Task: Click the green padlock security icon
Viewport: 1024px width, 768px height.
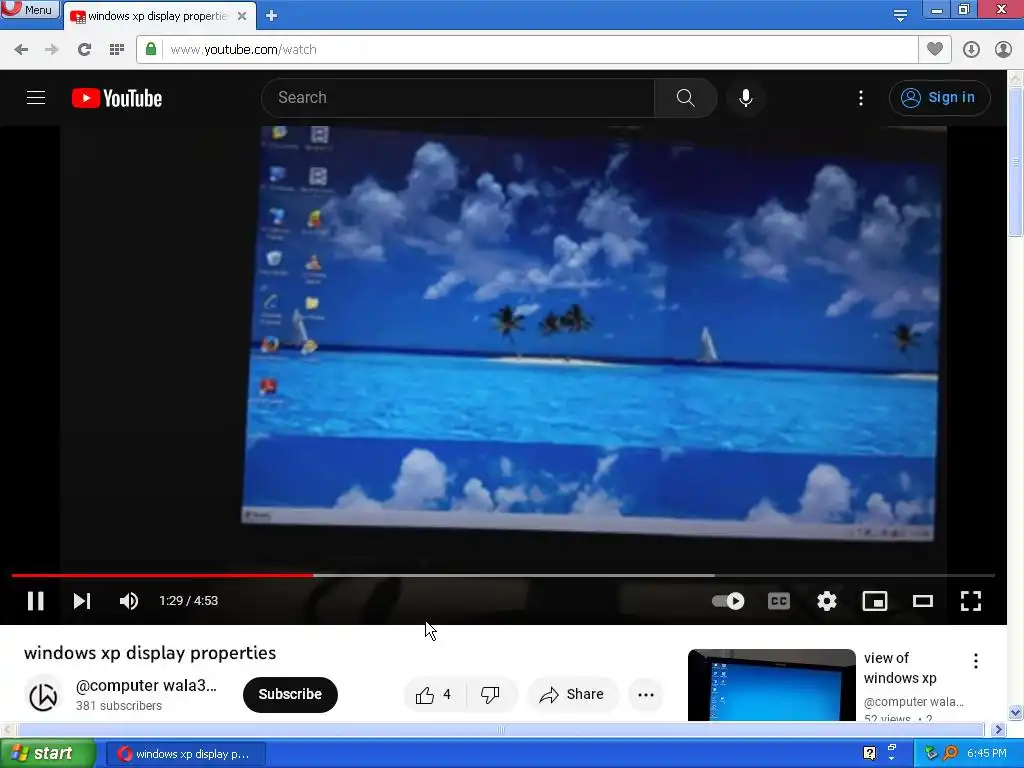Action: (x=151, y=49)
